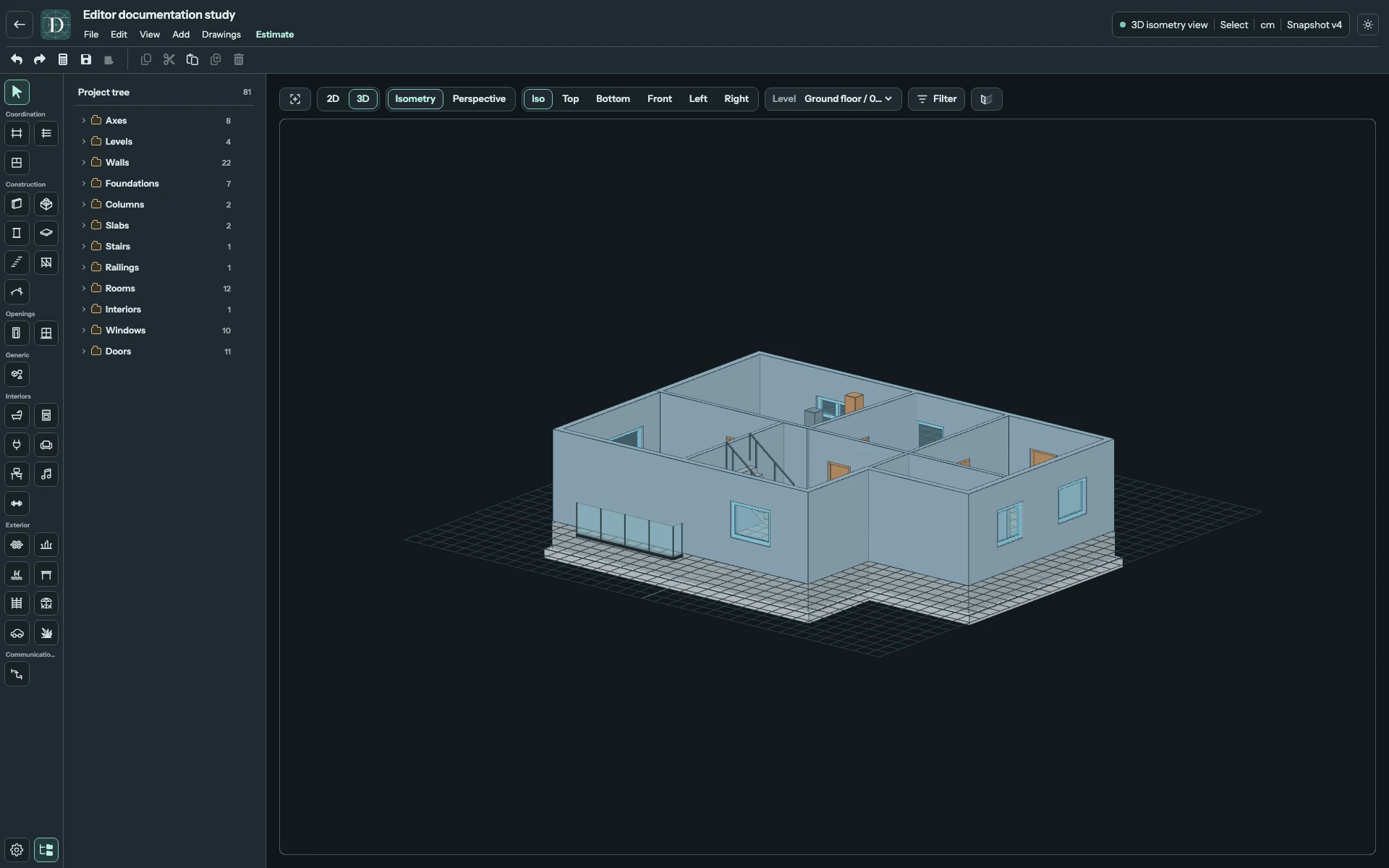1389x868 pixels.
Task: Select the electrical plug tool
Action: (x=17, y=445)
